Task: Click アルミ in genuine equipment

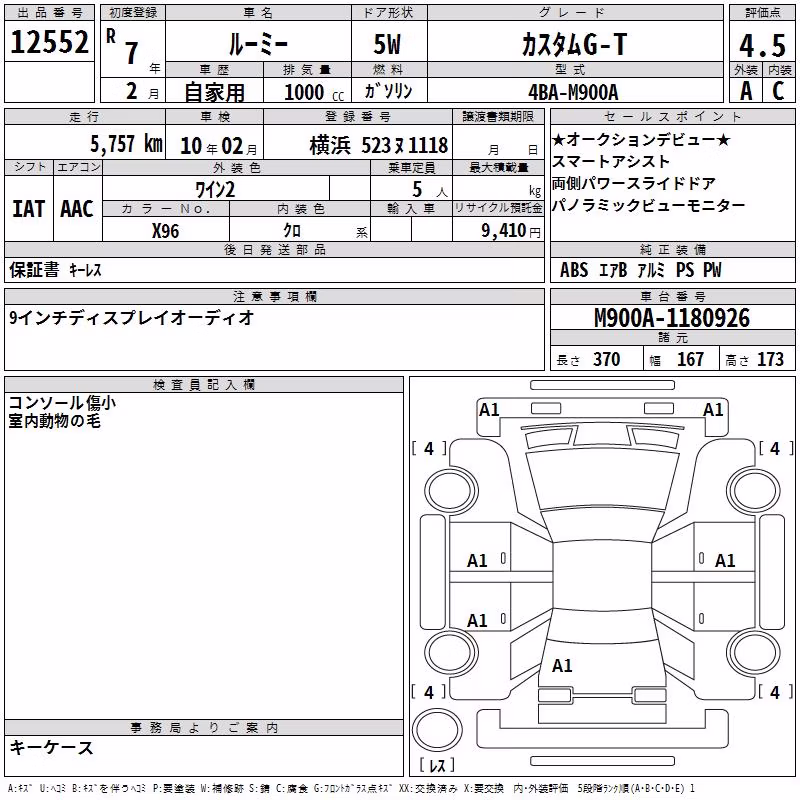Action: tap(651, 270)
